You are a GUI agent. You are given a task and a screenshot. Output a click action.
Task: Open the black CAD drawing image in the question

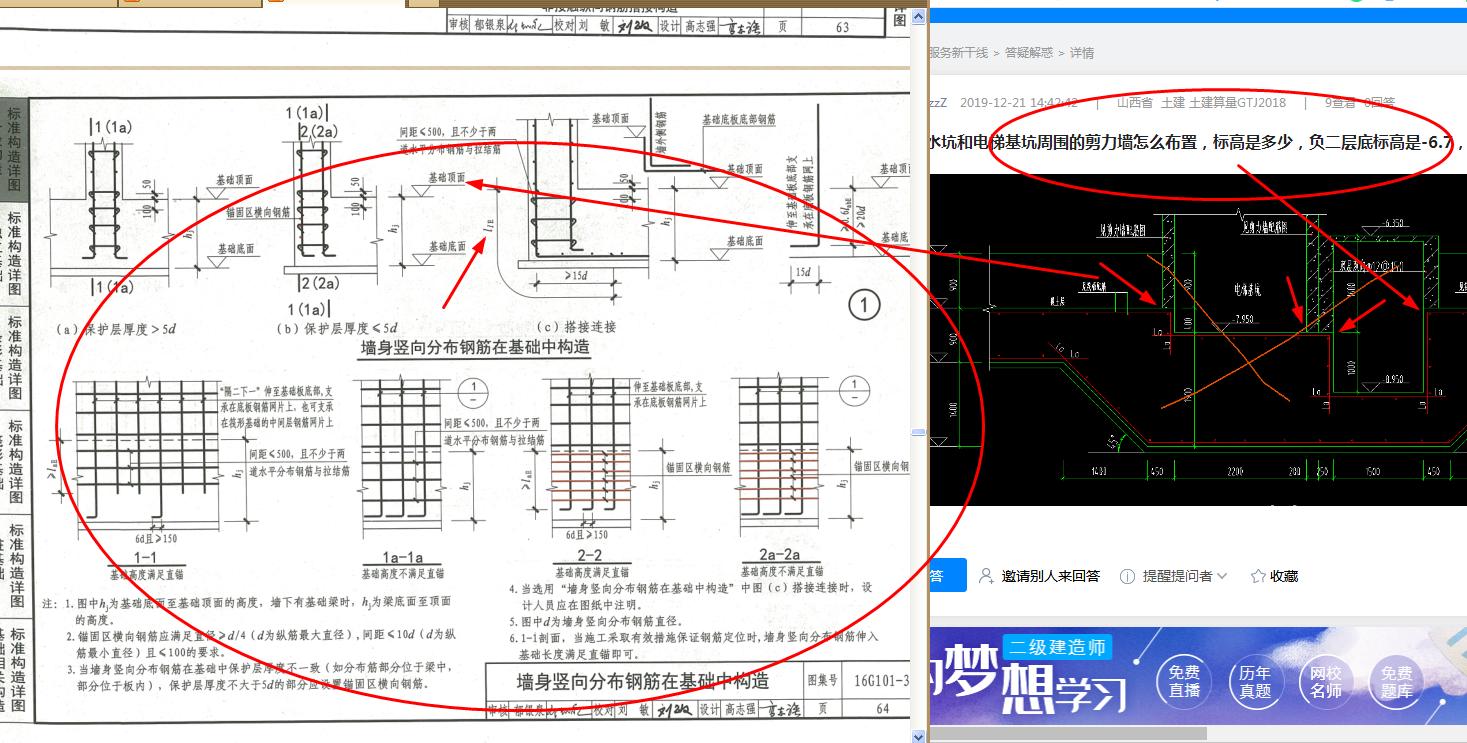coord(1198,340)
